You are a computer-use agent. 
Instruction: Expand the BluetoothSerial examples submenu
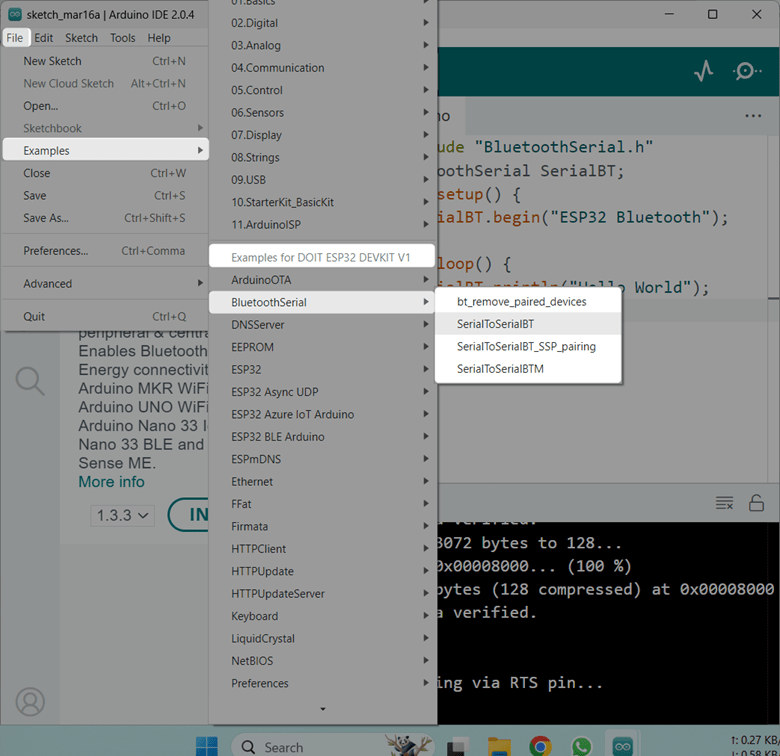pyautogui.click(x=322, y=302)
